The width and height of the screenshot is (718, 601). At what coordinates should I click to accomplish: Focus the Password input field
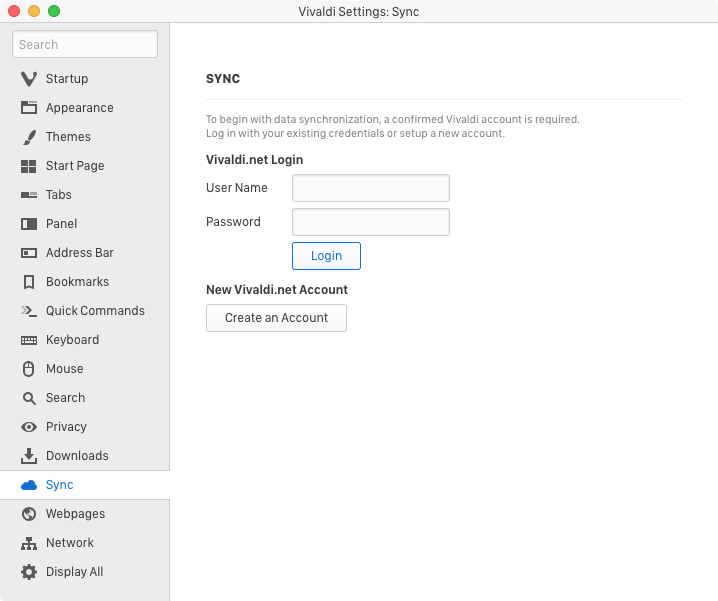point(371,222)
